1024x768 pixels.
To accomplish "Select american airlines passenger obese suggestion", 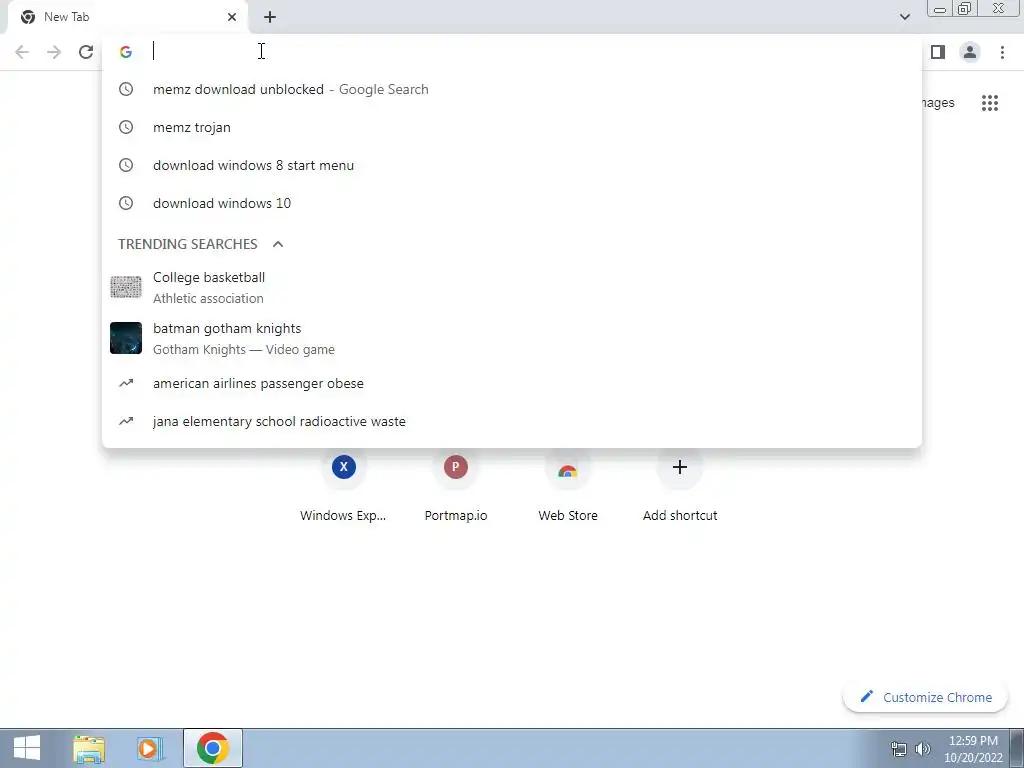I will pyautogui.click(x=512, y=383).
